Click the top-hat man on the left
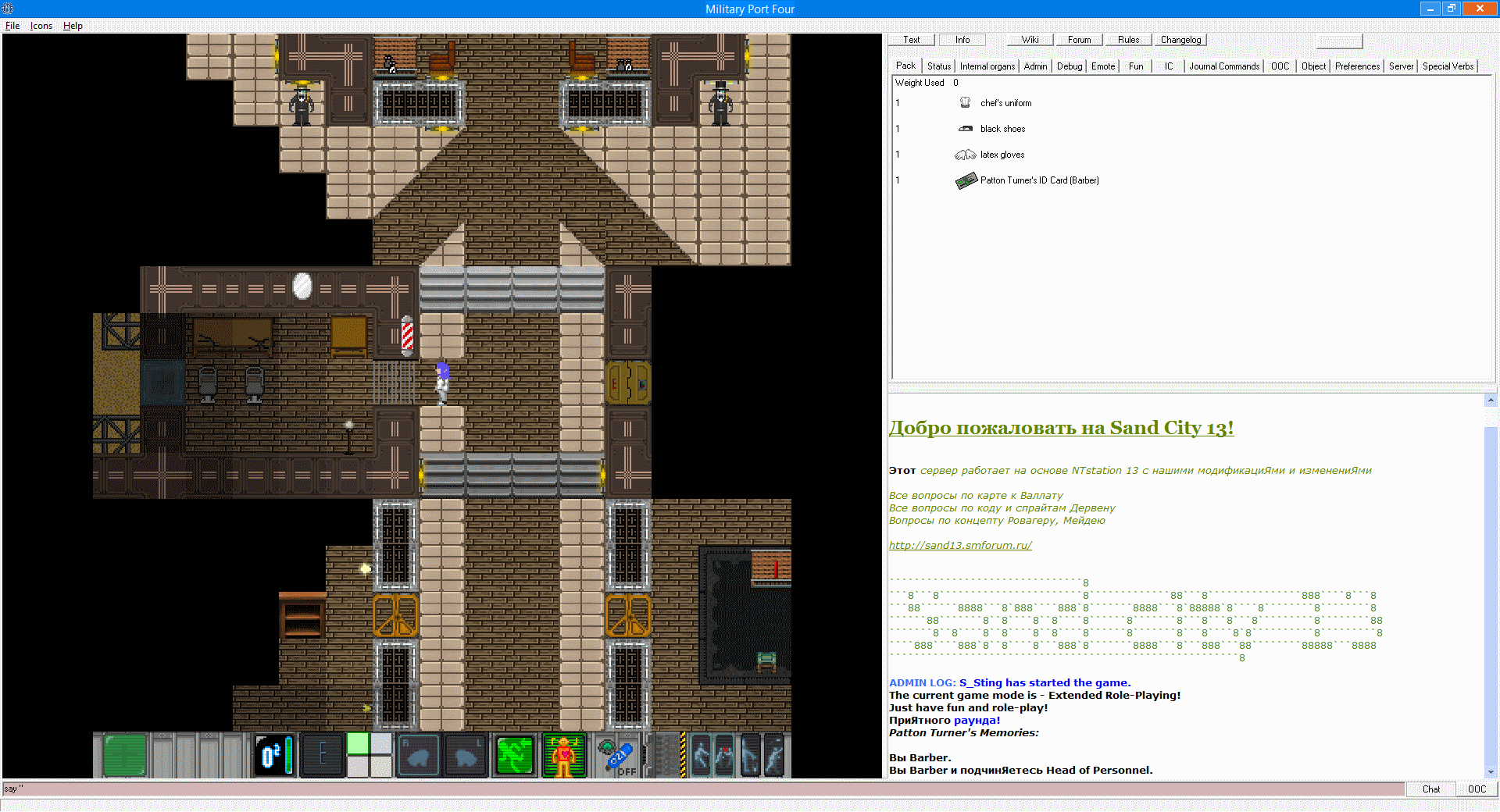Viewport: 1500px width, 812px height. (x=302, y=103)
